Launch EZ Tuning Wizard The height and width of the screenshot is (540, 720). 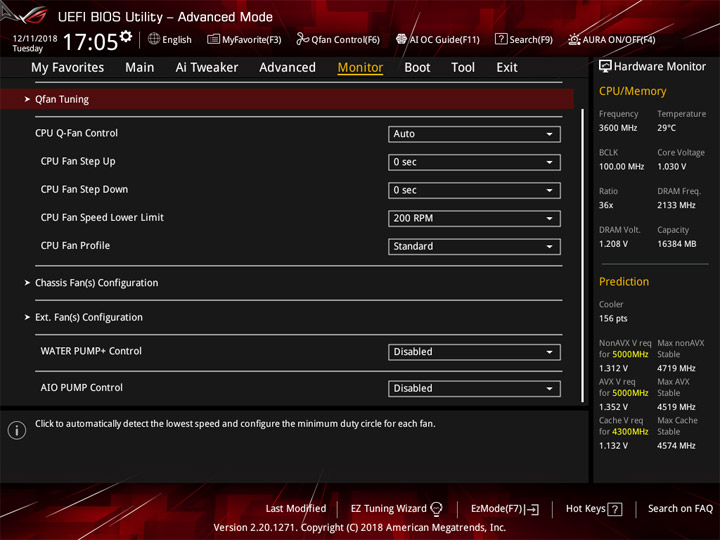click(396, 508)
